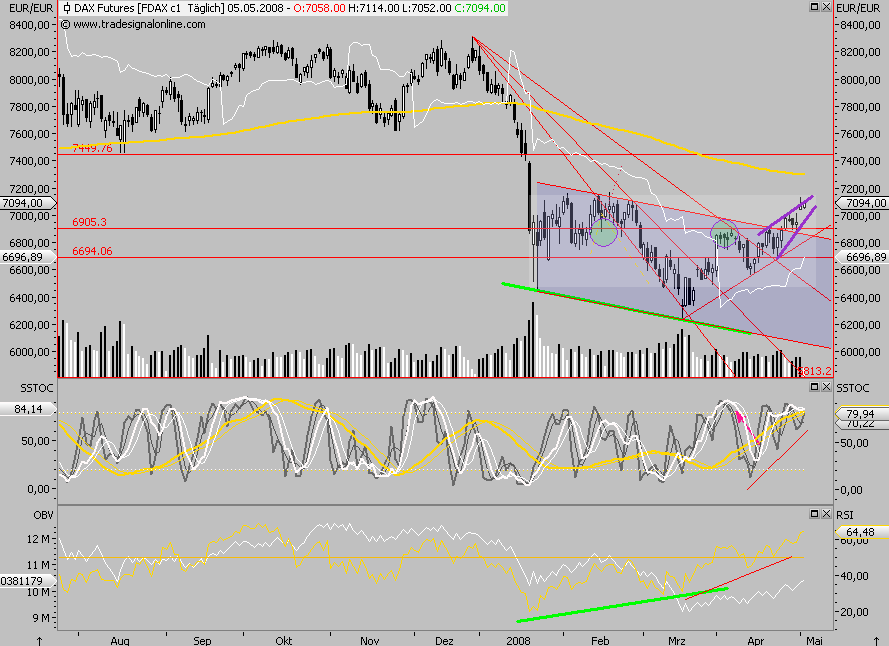Click the RSI panel label
The image size is (889, 646).
845,514
